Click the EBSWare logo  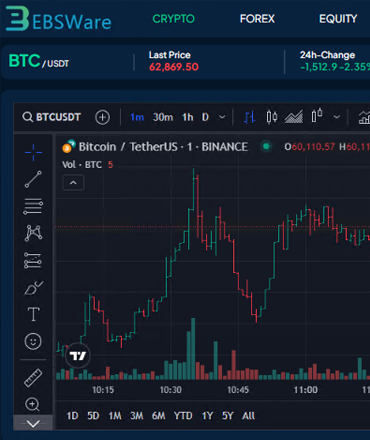point(58,19)
